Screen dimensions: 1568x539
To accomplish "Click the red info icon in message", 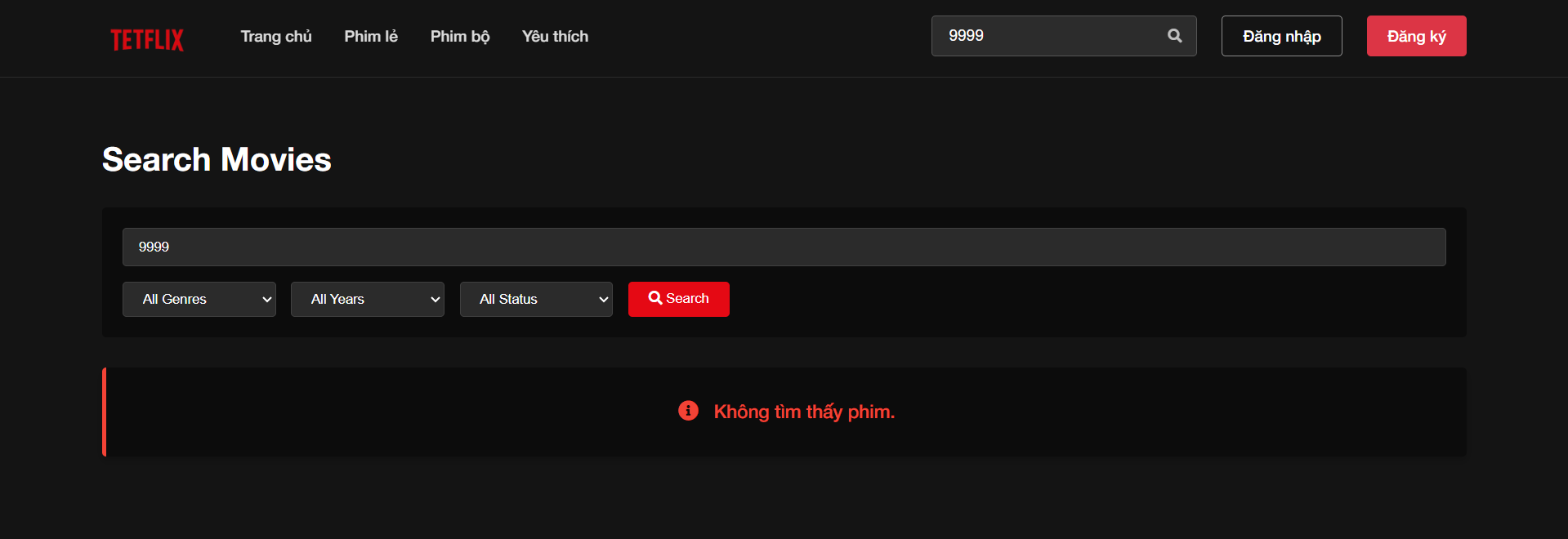I will [689, 411].
